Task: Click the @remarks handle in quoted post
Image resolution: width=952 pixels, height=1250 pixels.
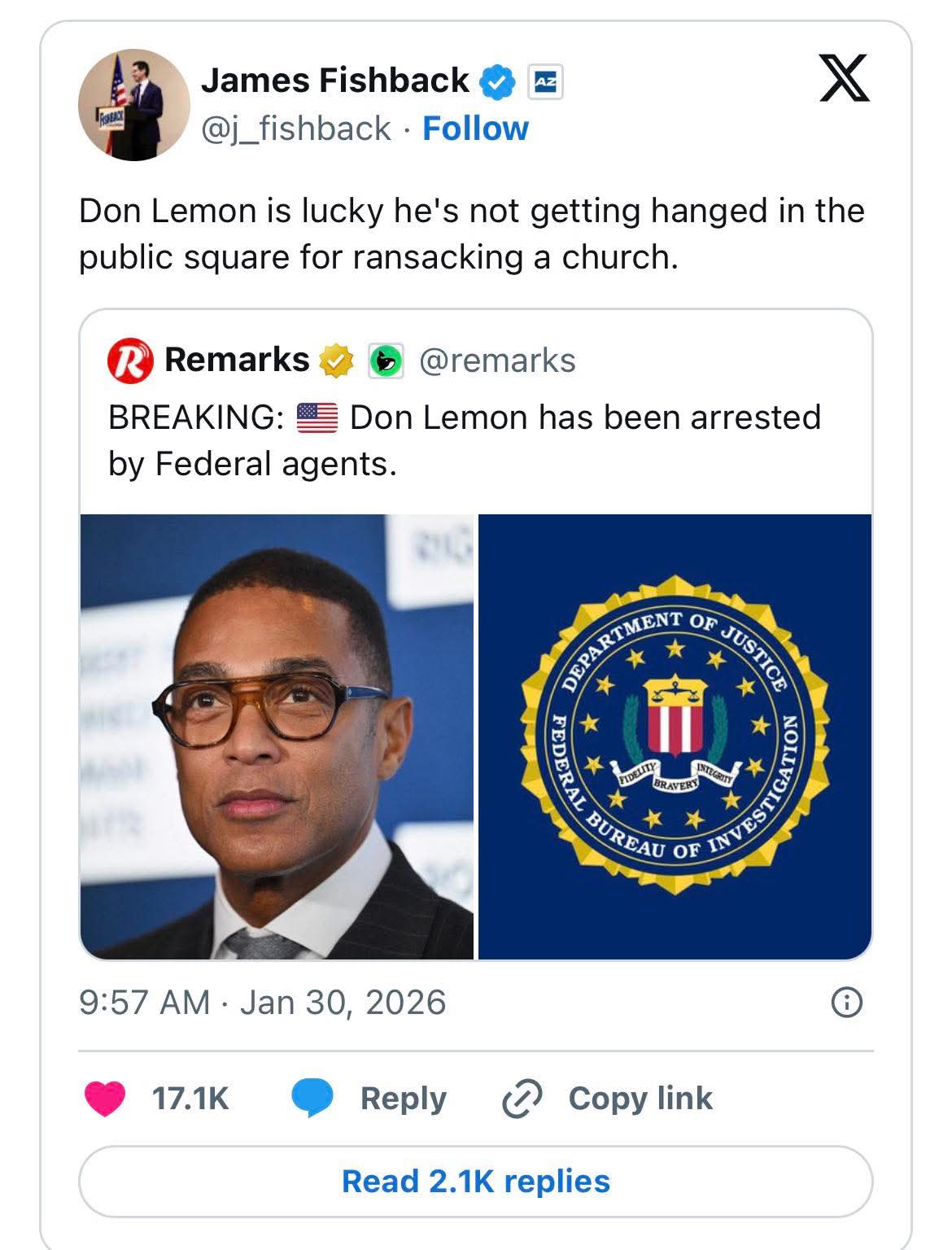Action: click(x=497, y=361)
